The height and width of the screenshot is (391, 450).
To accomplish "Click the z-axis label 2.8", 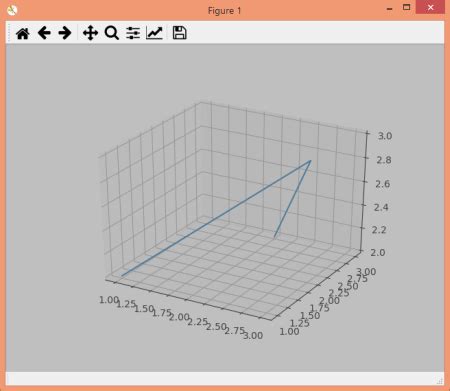I will 384,160.
